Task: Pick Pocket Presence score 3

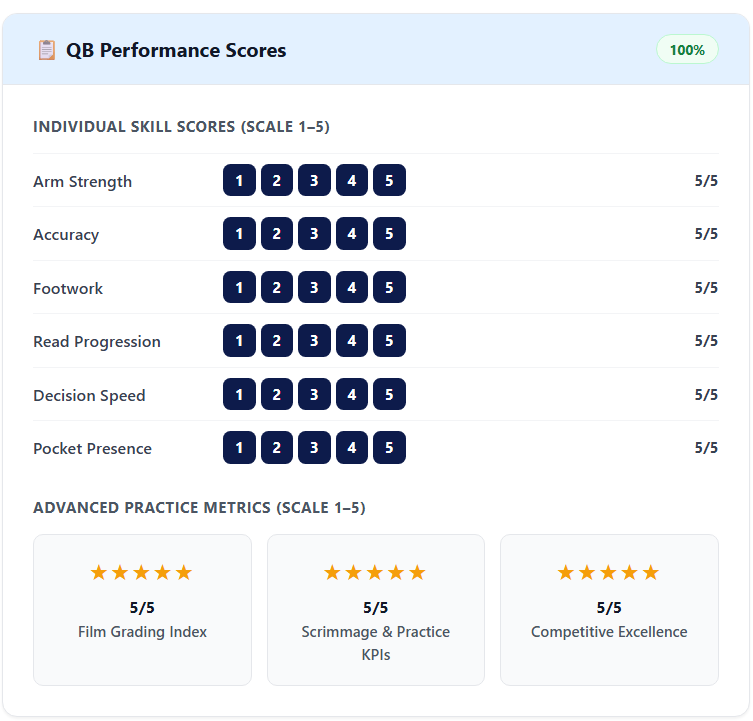Action: point(314,448)
